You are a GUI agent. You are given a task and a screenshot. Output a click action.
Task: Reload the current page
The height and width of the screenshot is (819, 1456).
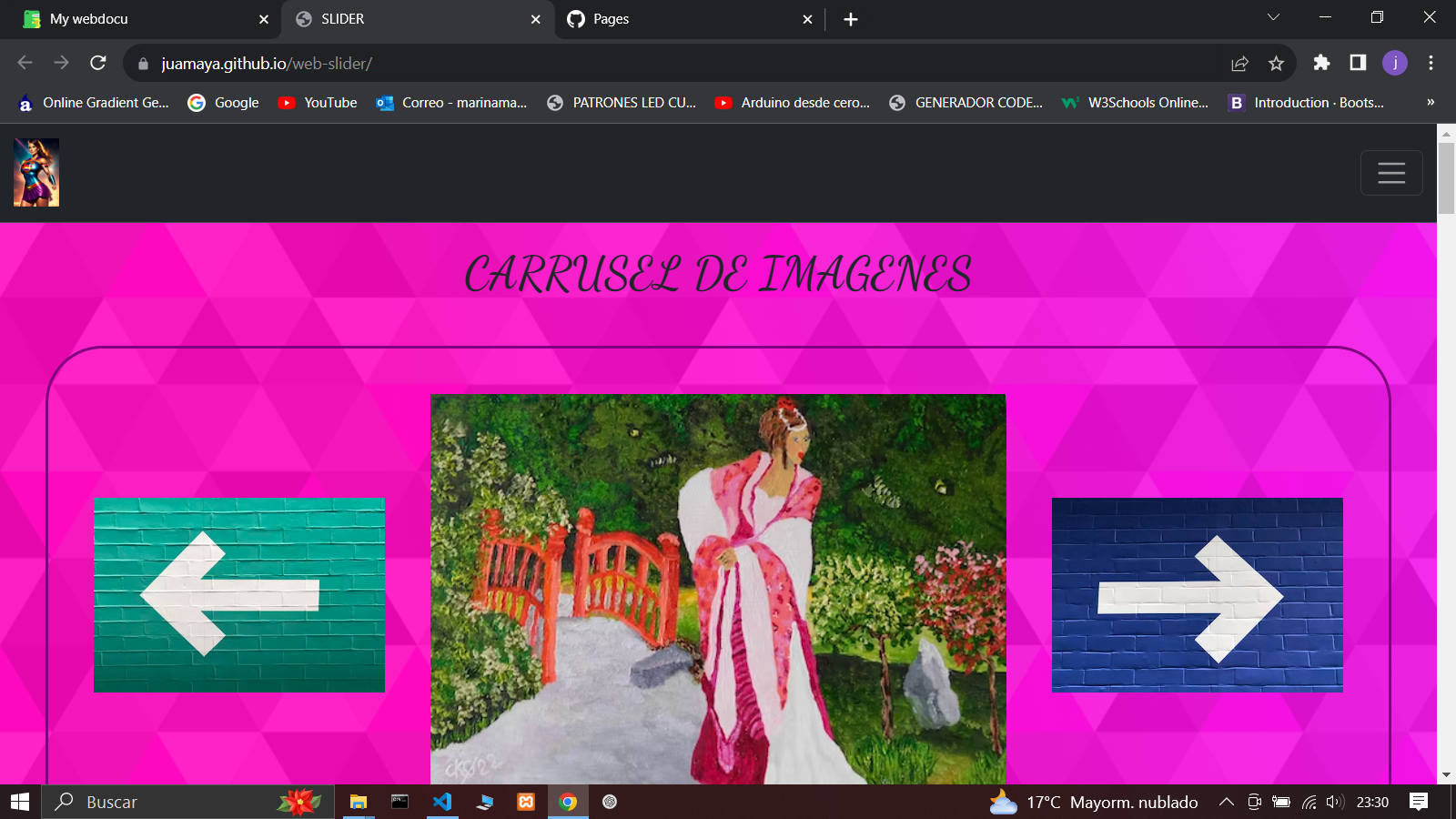click(x=98, y=63)
